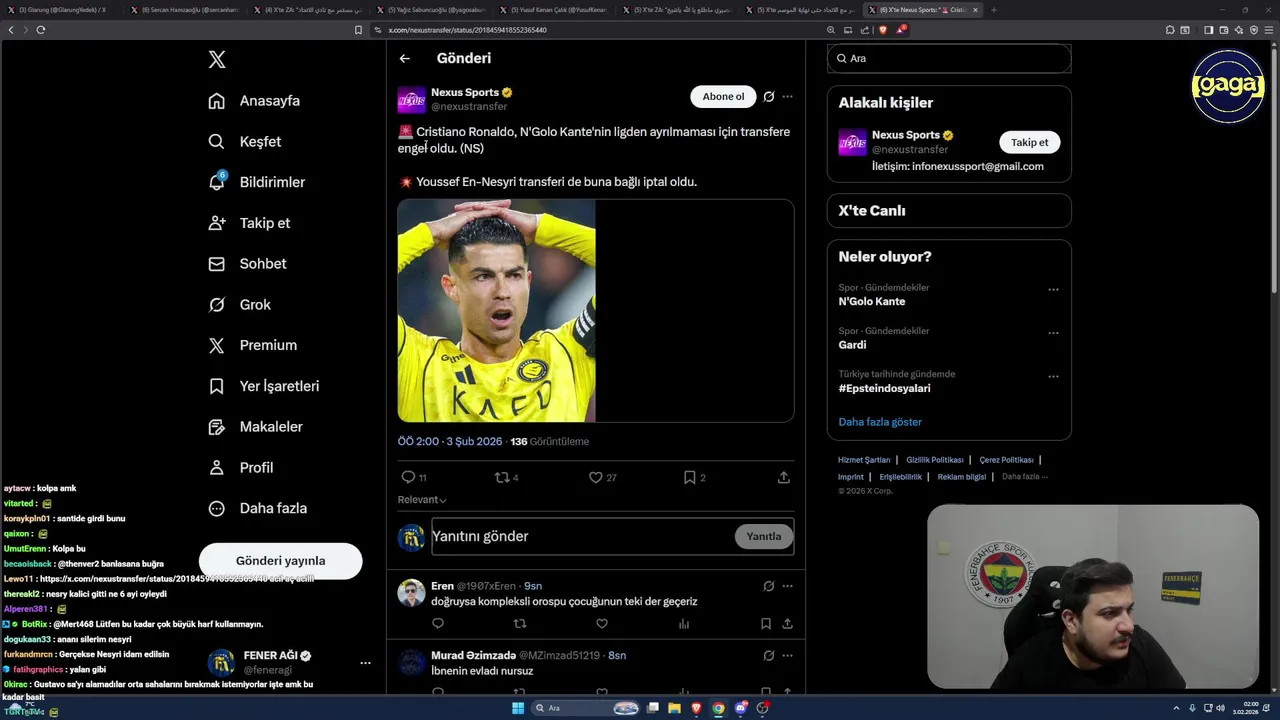Click the Yanıtını gönder reply field
The height and width of the screenshot is (720, 1280).
[582, 537]
